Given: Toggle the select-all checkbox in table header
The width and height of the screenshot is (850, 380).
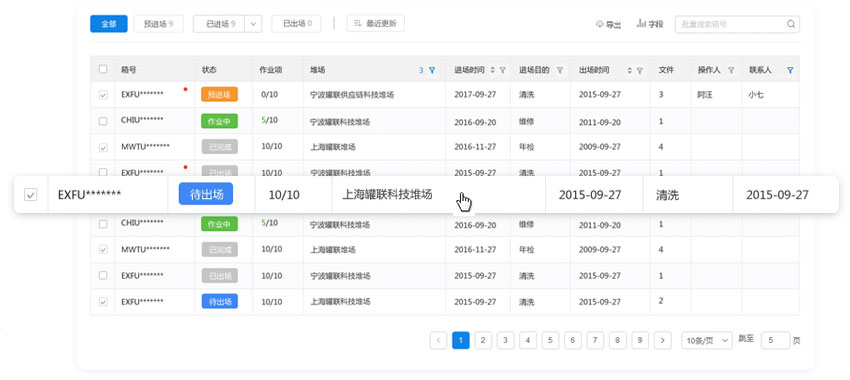Looking at the screenshot, I should pos(103,69).
